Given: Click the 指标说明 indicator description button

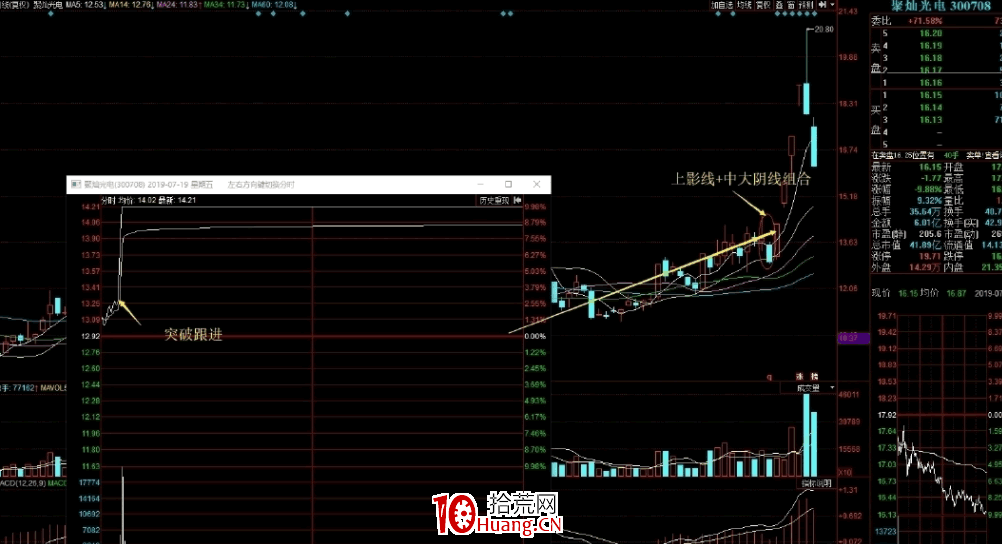Looking at the screenshot, I should click(817, 484).
